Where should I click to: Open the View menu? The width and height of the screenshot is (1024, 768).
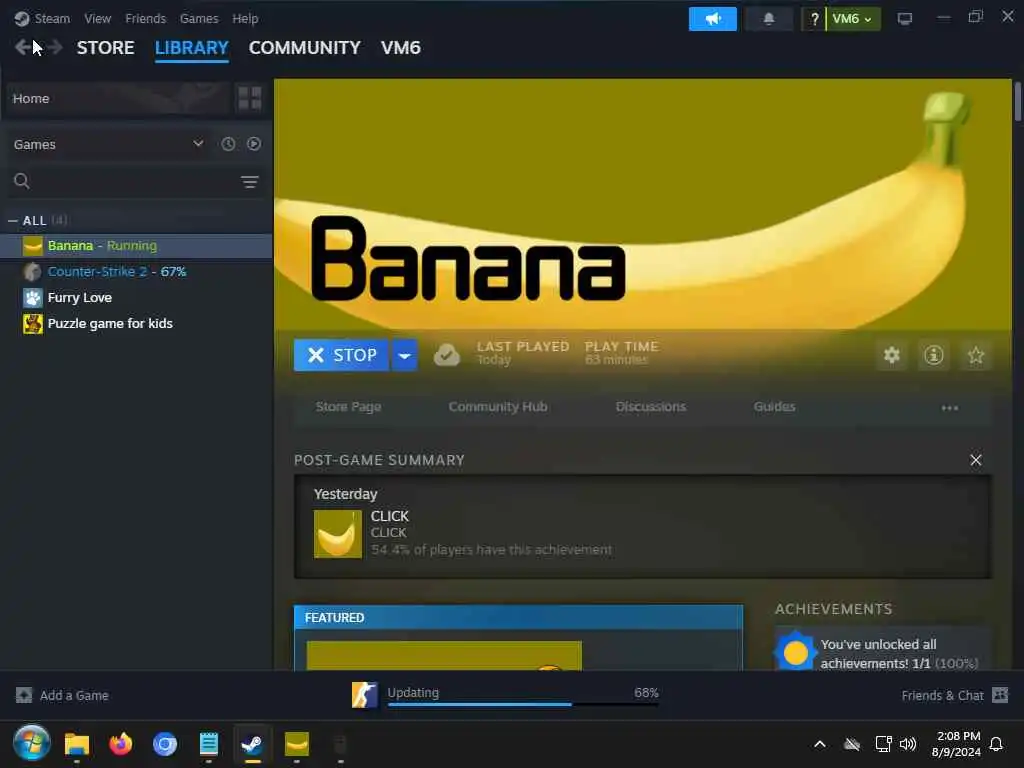click(x=97, y=18)
